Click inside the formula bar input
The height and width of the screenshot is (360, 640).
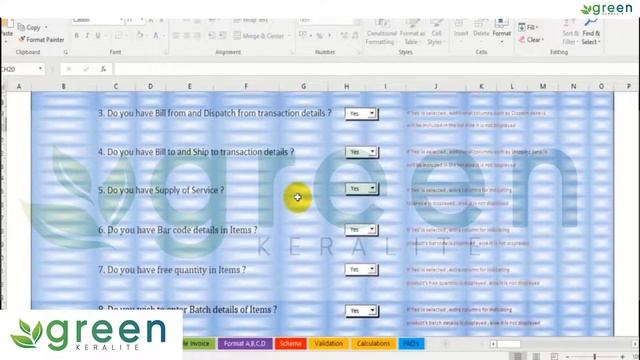tap(376, 69)
